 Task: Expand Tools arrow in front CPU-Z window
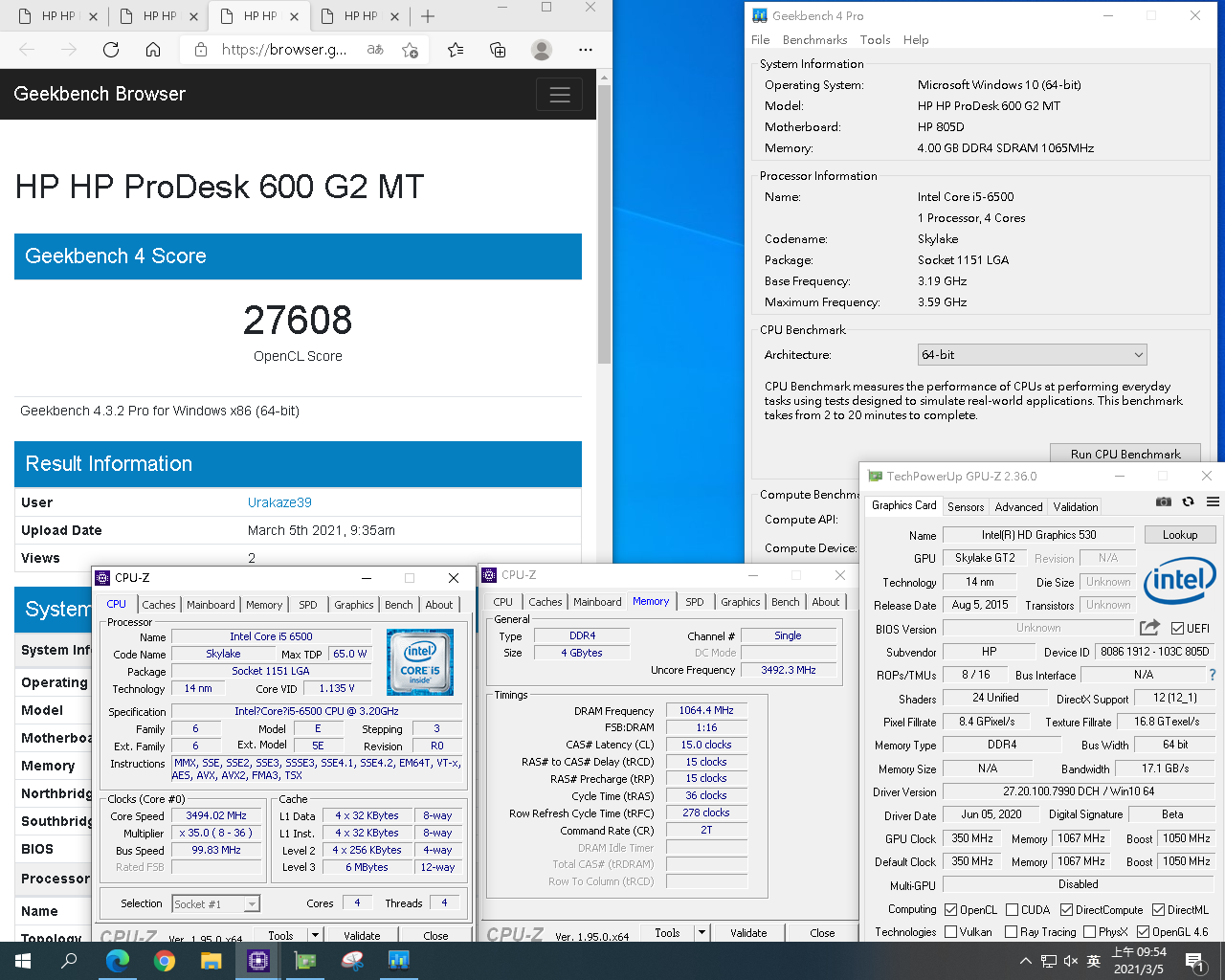tap(315, 935)
